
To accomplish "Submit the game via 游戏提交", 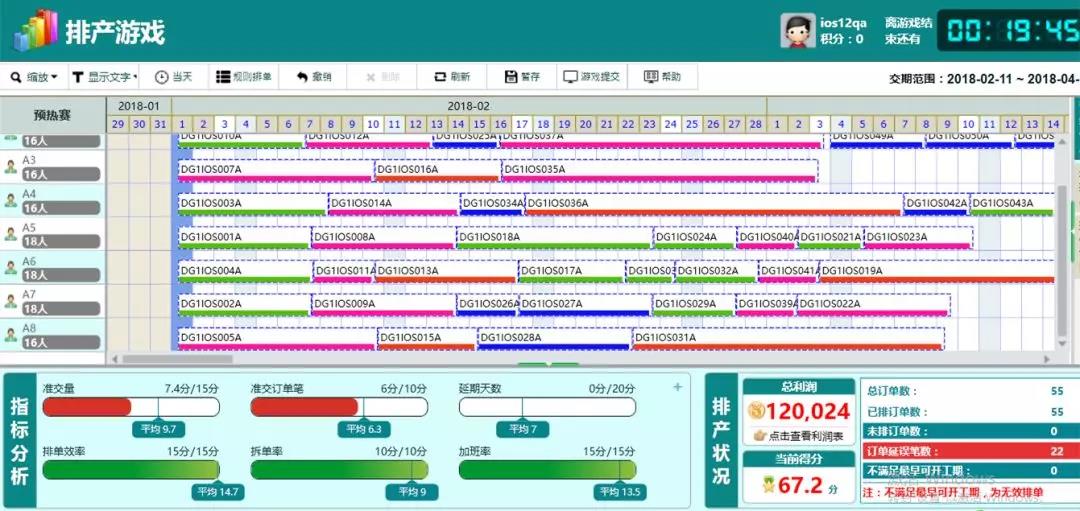I will [x=592, y=77].
